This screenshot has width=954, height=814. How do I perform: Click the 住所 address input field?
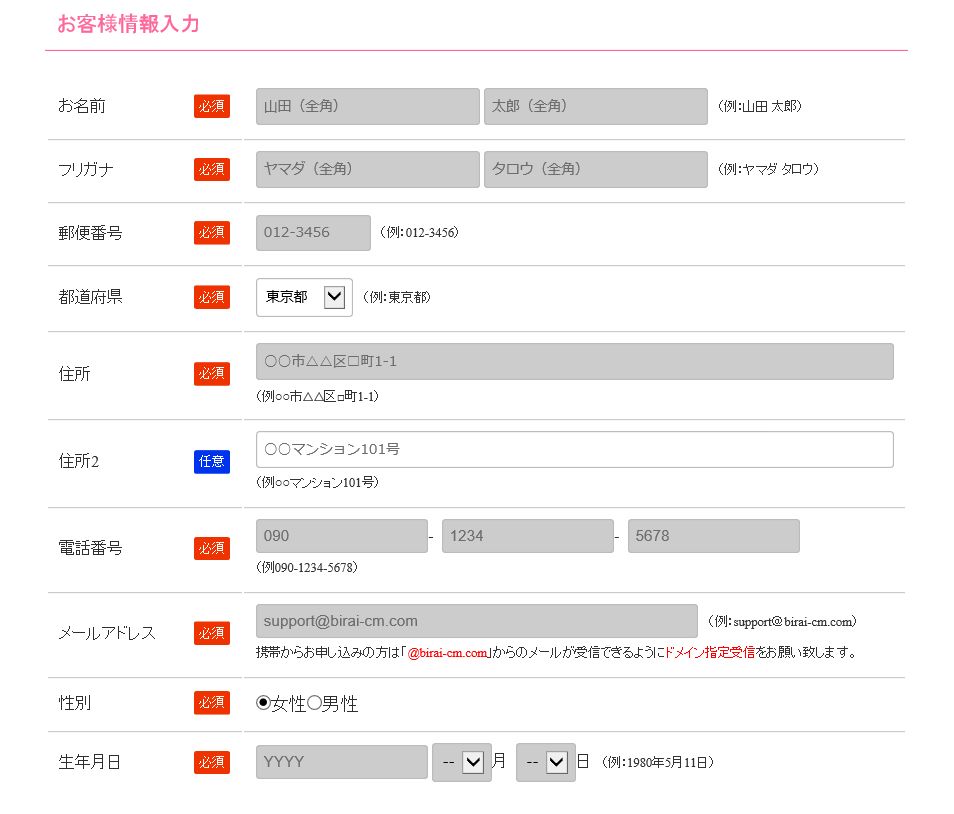click(575, 361)
